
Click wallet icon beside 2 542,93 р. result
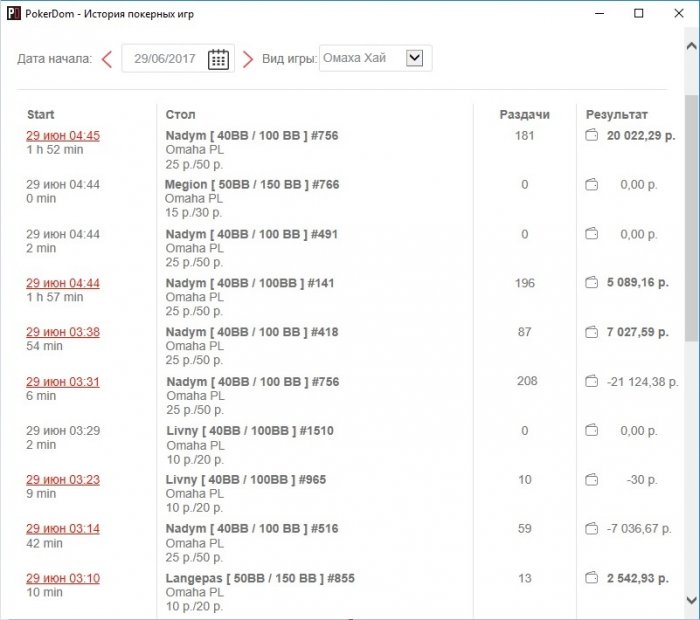(x=592, y=578)
